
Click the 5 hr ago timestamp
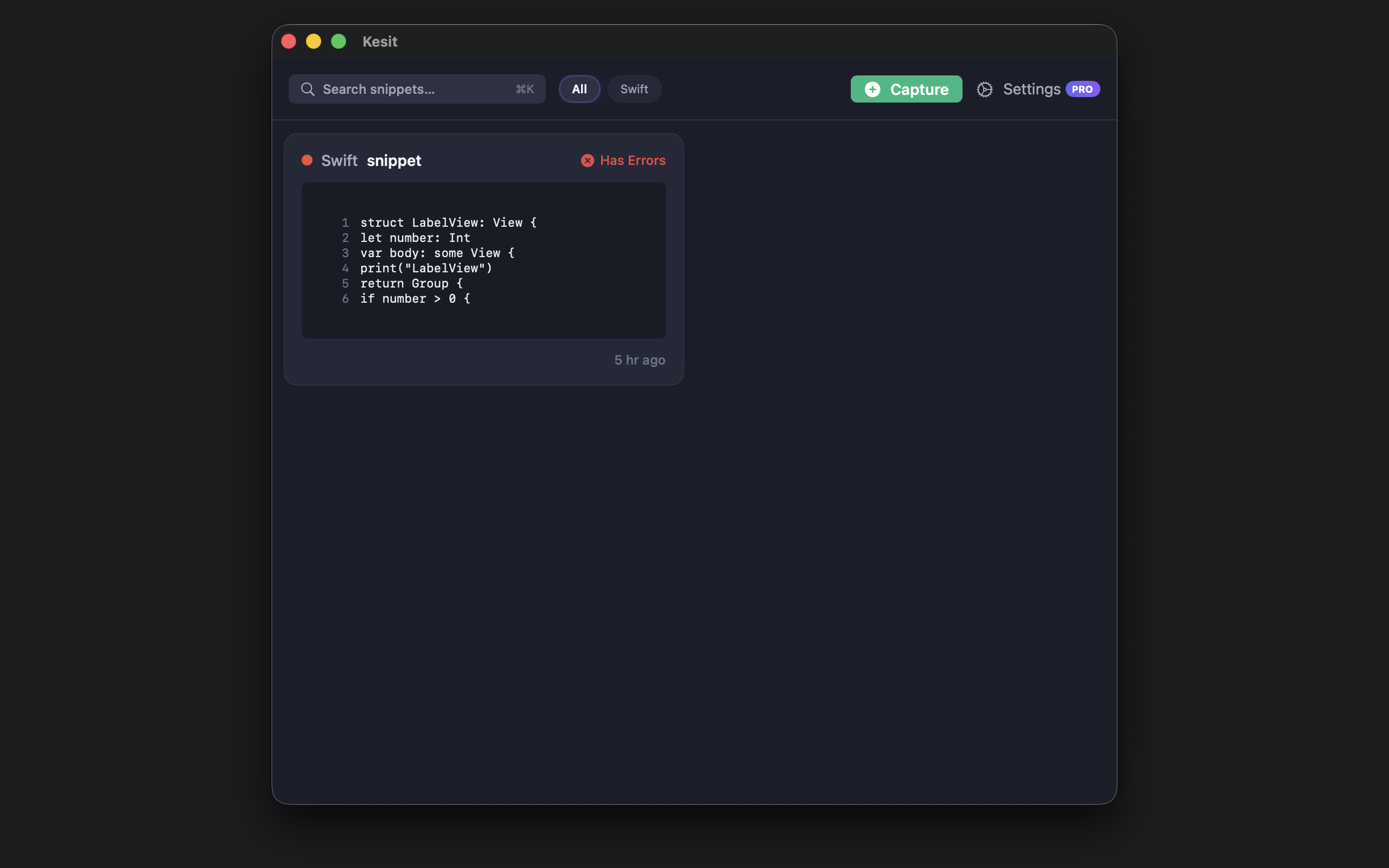click(639, 359)
